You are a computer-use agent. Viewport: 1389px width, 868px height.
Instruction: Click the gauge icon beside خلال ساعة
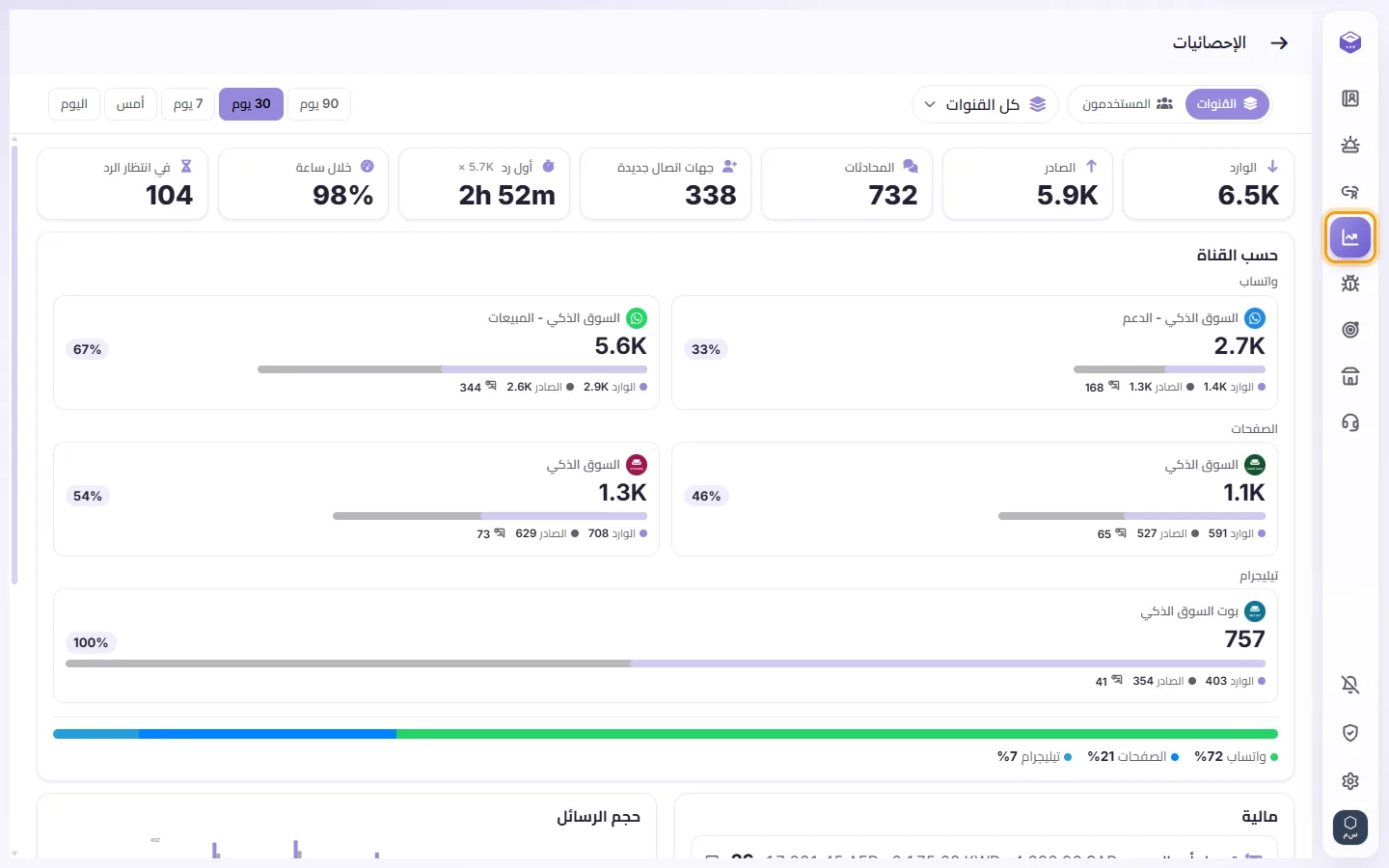[367, 167]
